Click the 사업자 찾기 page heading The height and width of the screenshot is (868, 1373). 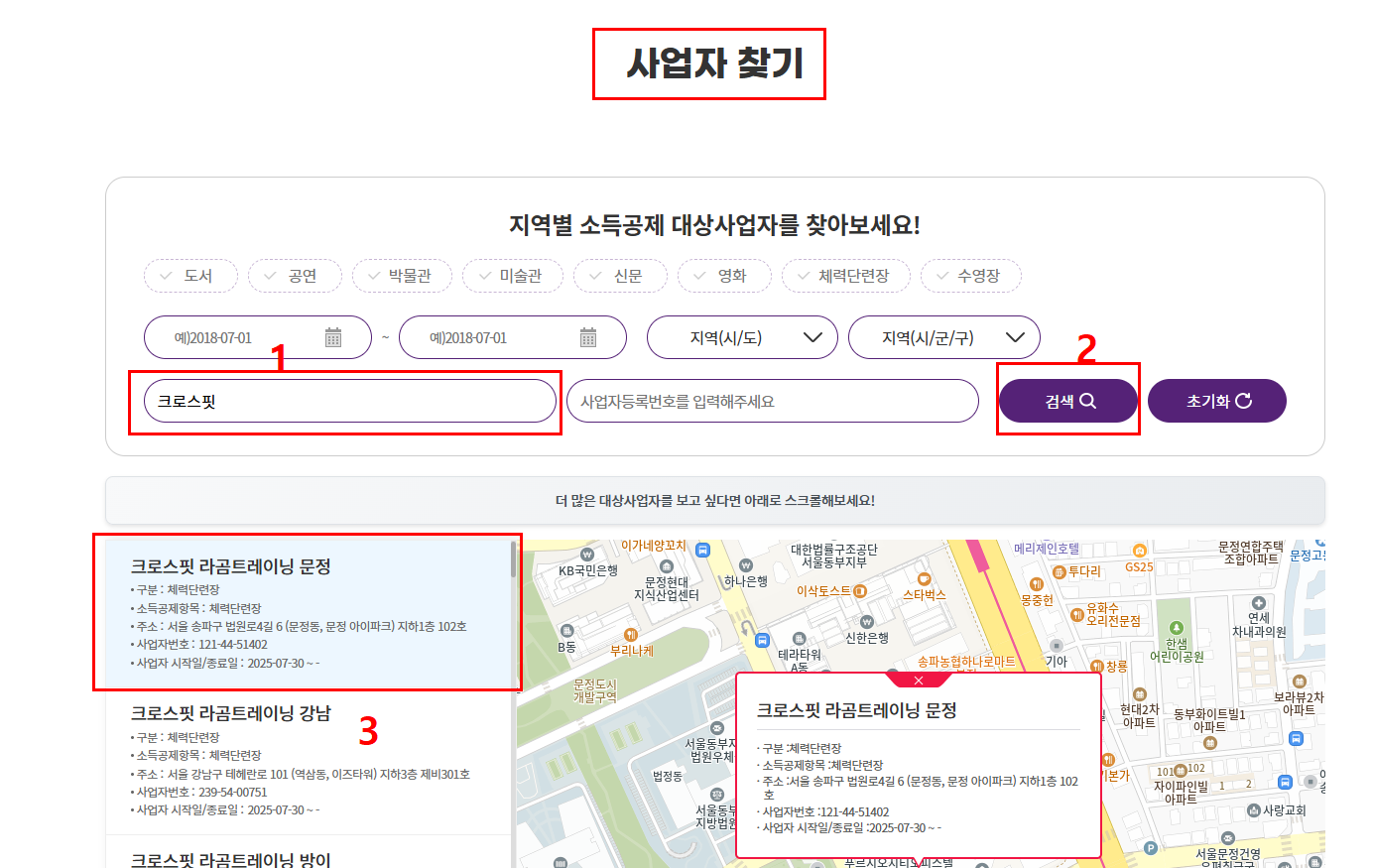coord(714,63)
